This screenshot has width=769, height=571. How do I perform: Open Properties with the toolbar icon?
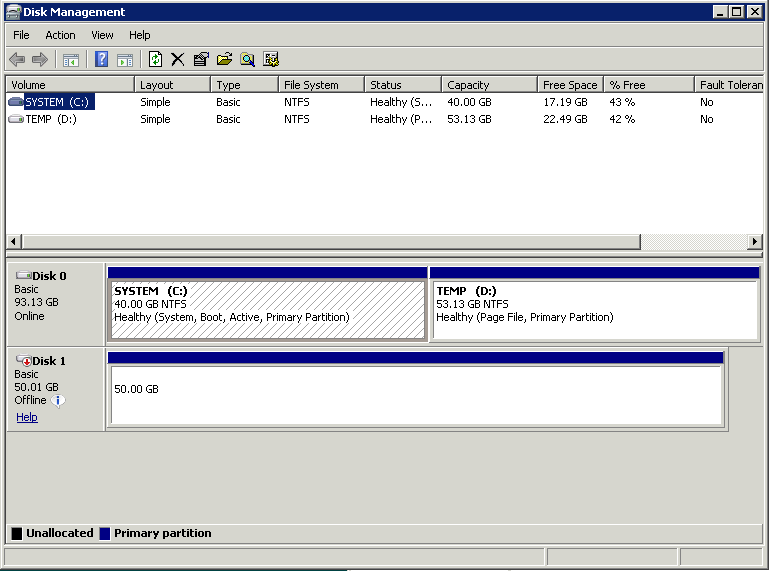click(201, 60)
